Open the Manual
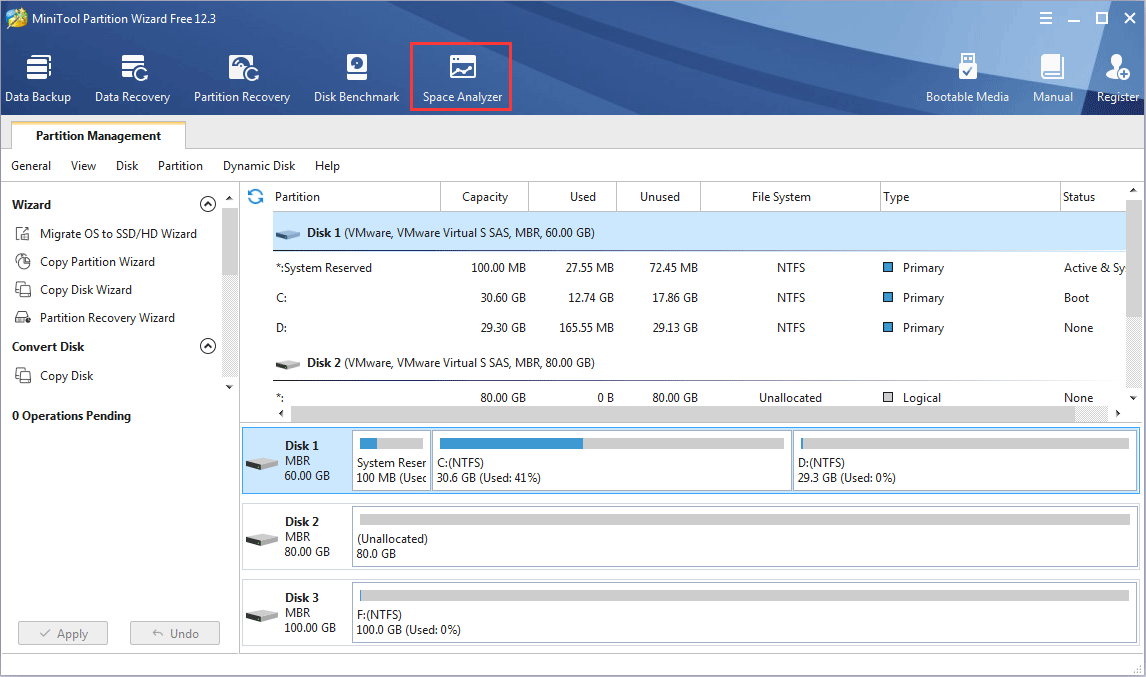The width and height of the screenshot is (1146, 677). (1052, 78)
